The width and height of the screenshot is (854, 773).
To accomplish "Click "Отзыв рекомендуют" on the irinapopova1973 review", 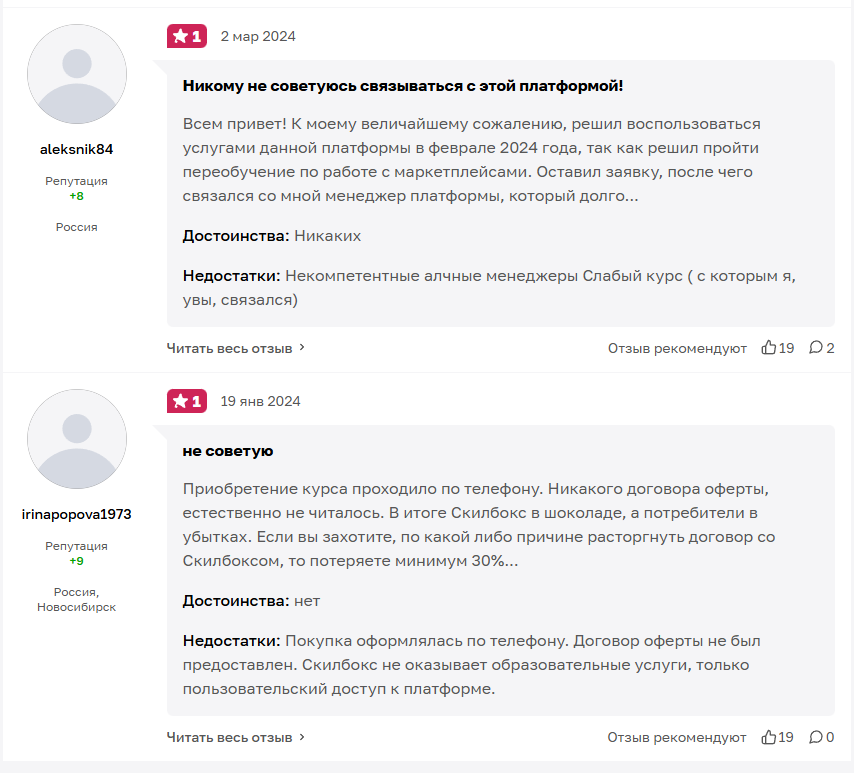I will (677, 737).
